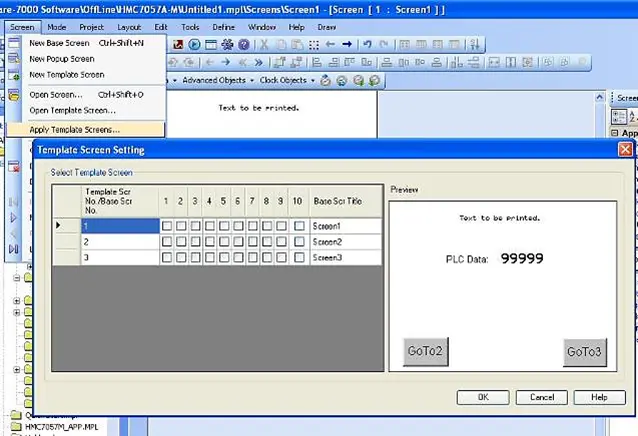Click Cancel in Template Screen Setting
Screen dimensions: 638x436
click(x=542, y=397)
